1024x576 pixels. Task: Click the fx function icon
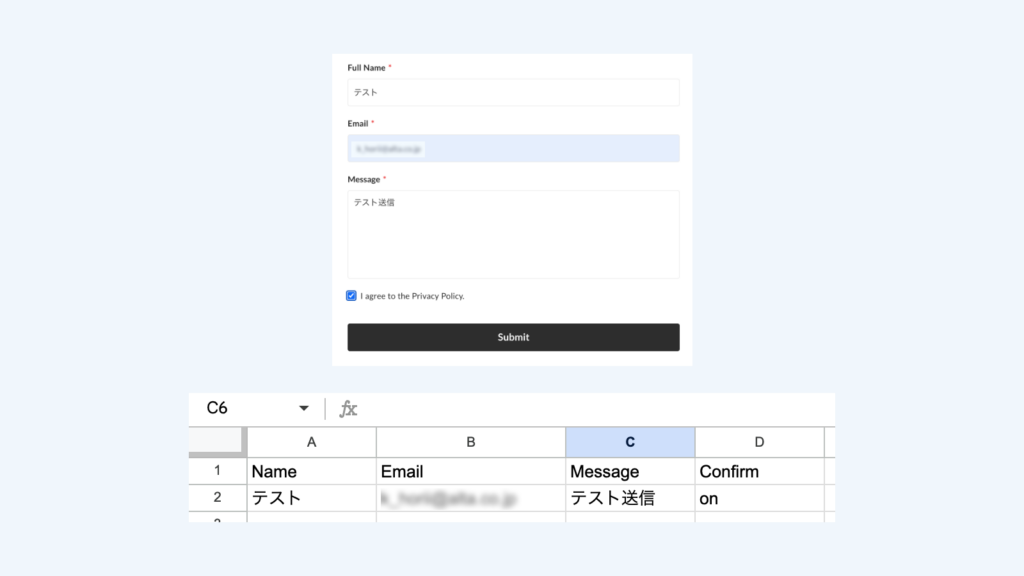coord(348,409)
